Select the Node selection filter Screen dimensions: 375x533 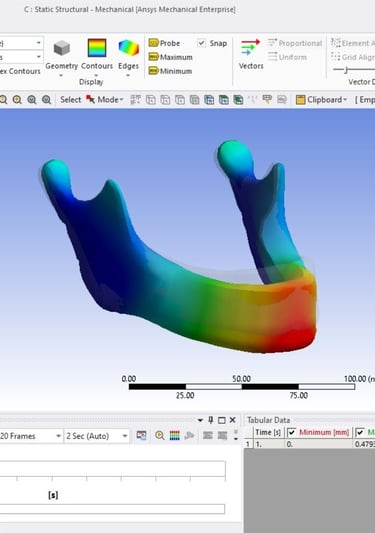209,100
